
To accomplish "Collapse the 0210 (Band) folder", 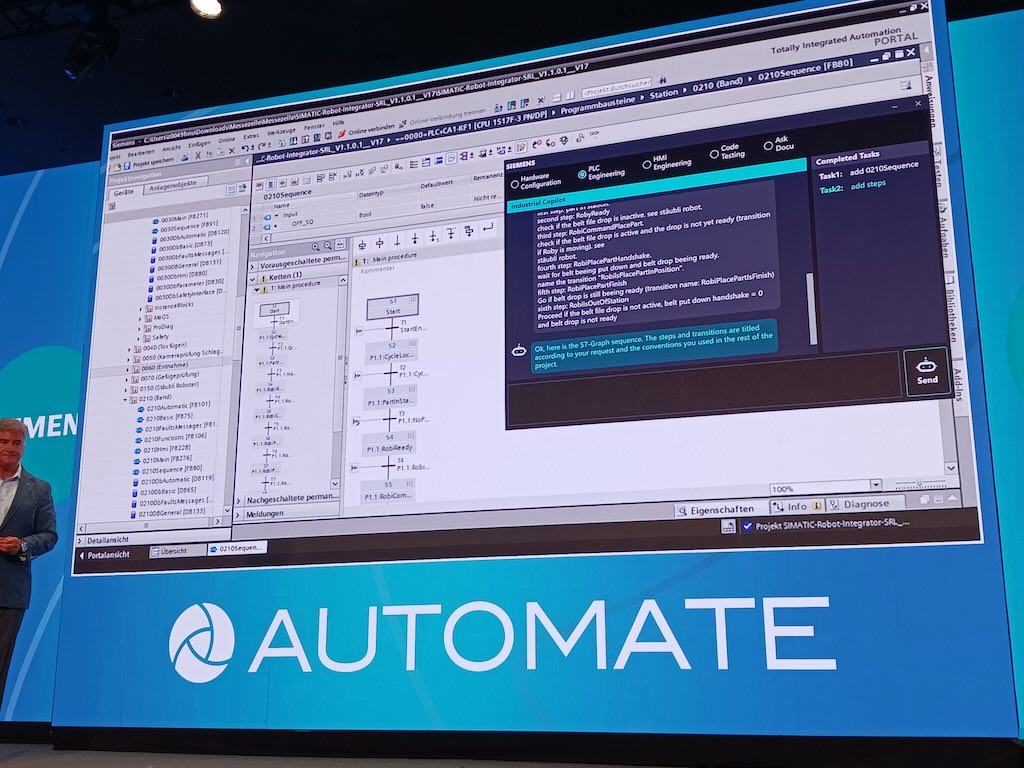I will tap(125, 398).
